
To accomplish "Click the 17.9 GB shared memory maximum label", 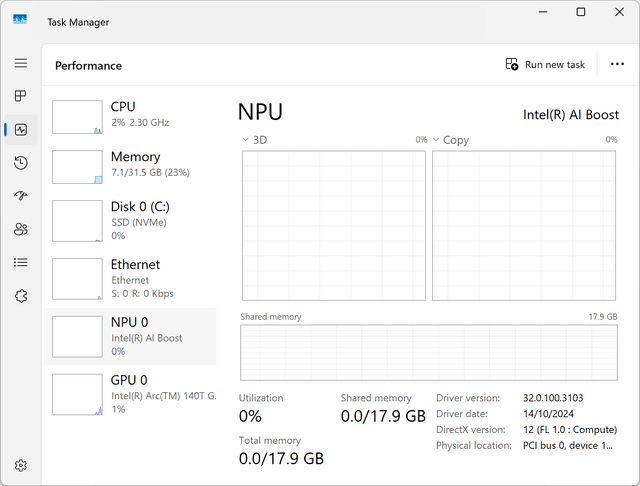I will [x=603, y=317].
